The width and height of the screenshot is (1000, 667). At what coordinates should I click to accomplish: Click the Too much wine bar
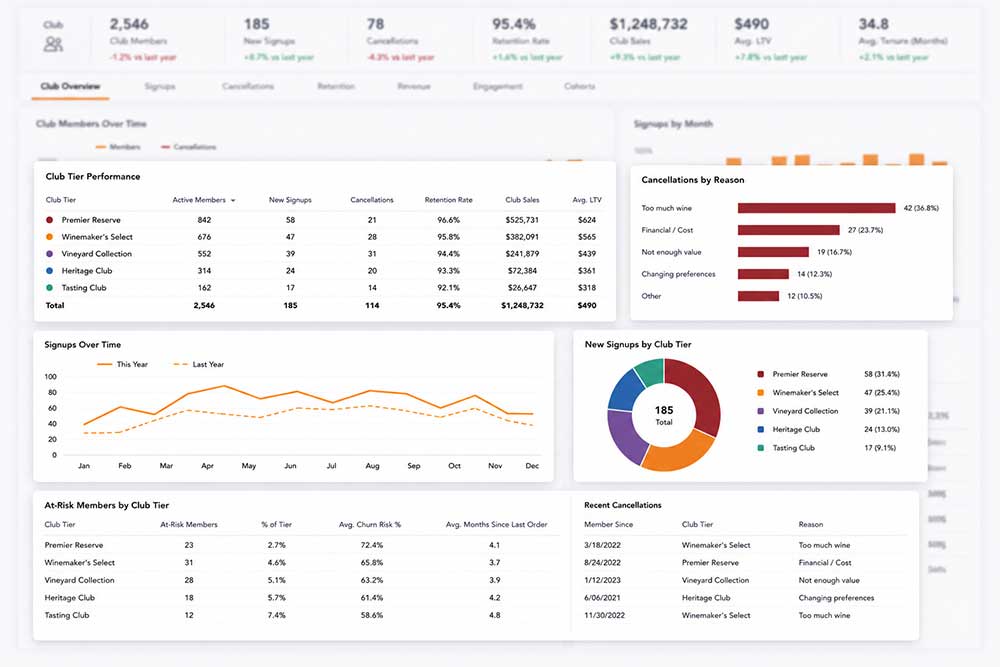click(816, 208)
